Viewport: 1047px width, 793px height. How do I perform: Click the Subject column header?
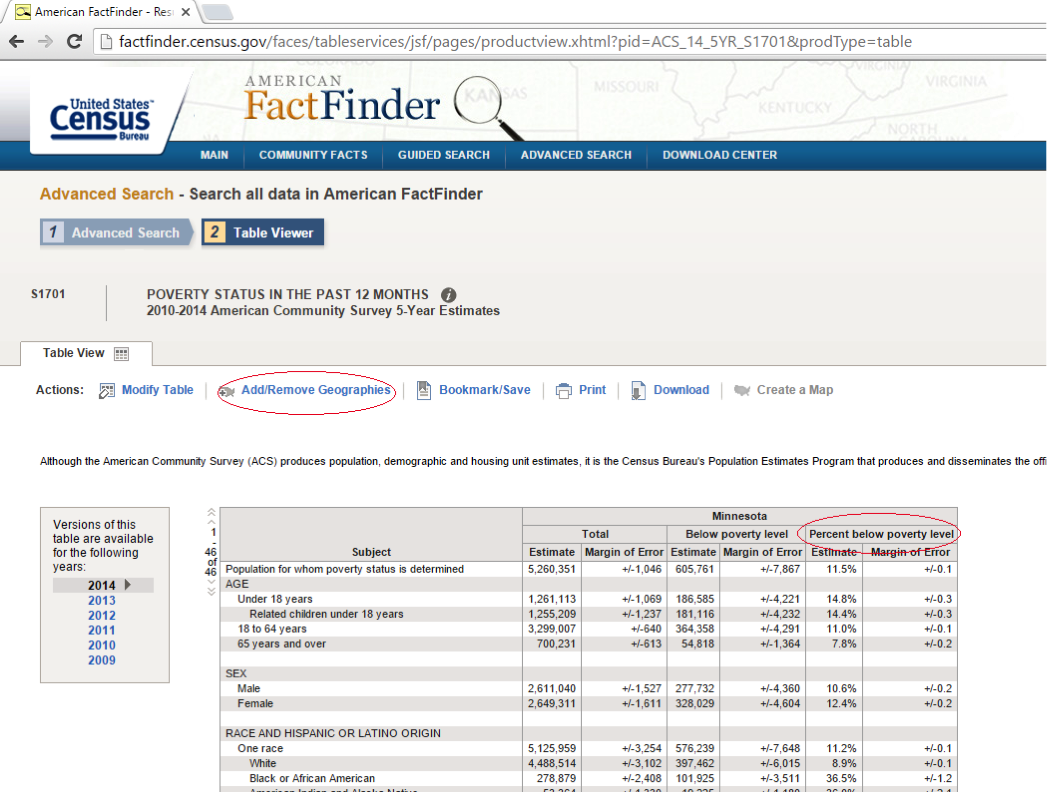click(371, 552)
